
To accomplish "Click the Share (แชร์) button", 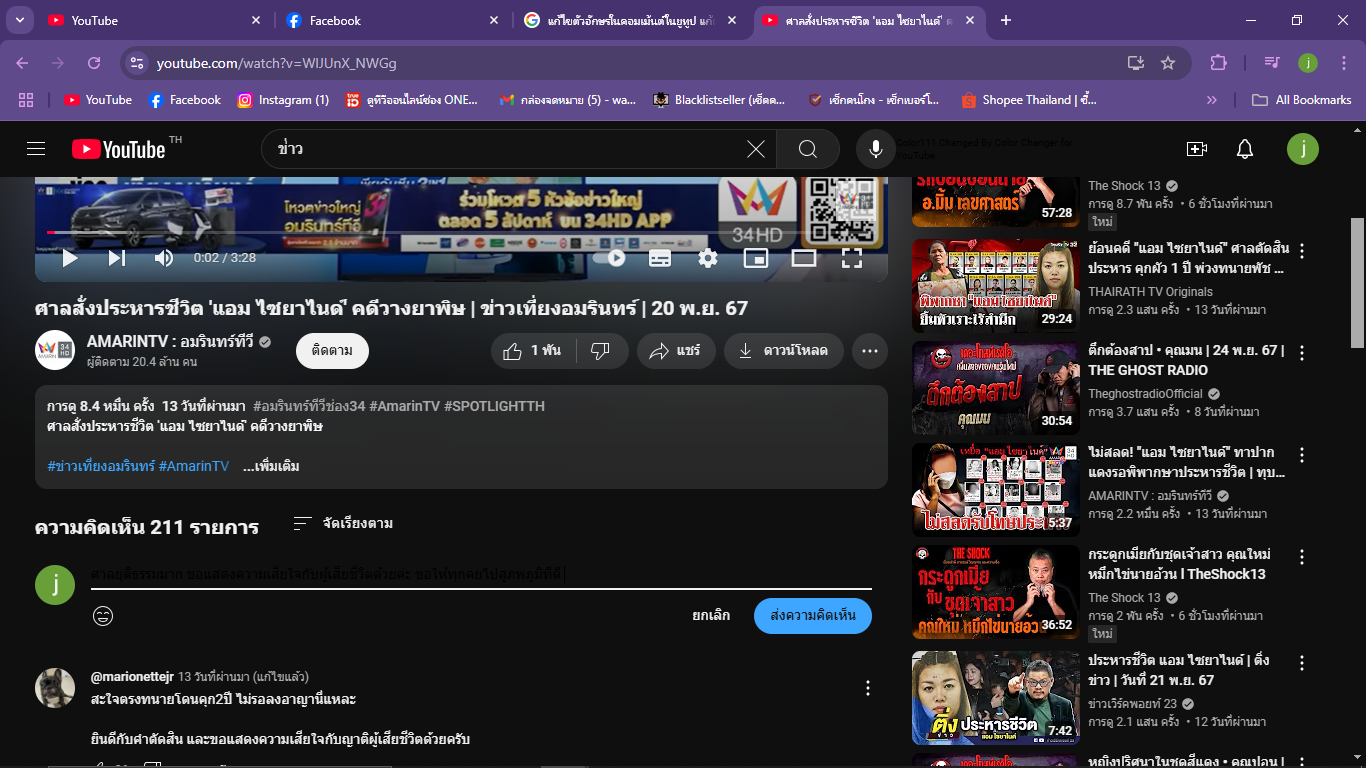I will point(676,351).
